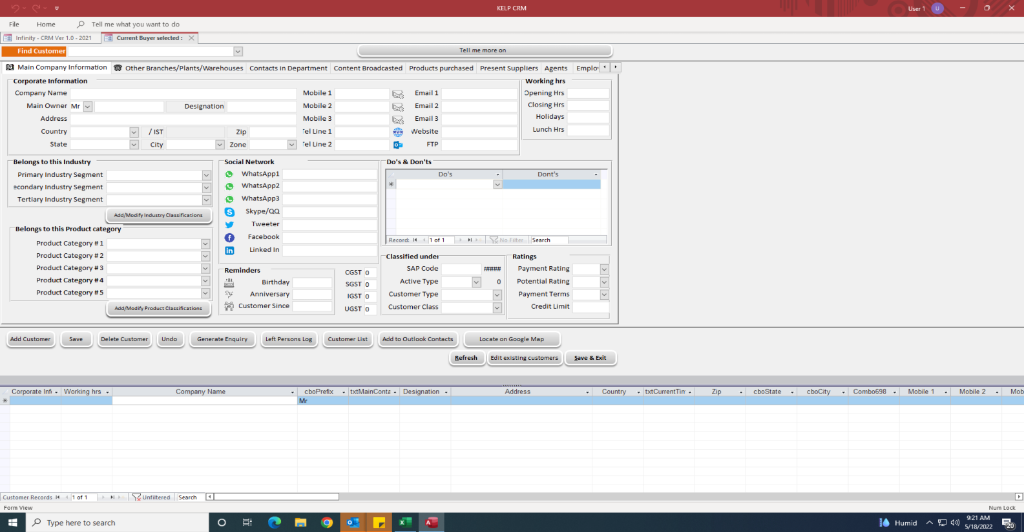Click the Skype/QQ icon
The image size is (1024, 532).
[x=229, y=212]
